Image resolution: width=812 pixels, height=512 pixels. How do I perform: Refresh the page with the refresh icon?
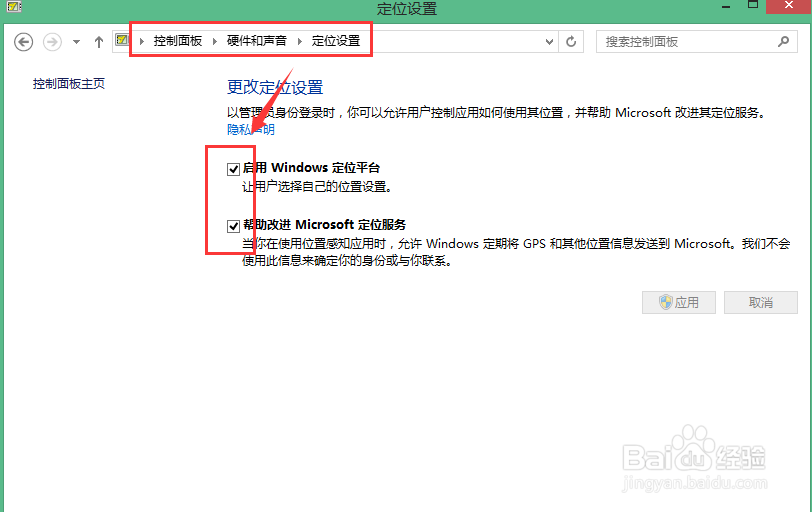click(x=571, y=41)
